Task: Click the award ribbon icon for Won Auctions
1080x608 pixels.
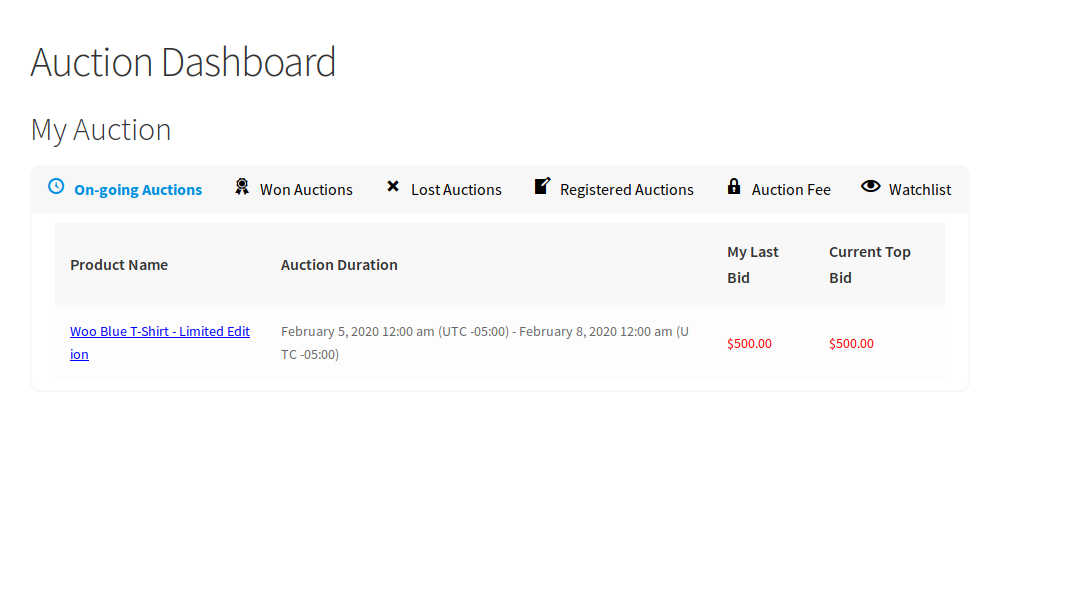Action: [242, 187]
